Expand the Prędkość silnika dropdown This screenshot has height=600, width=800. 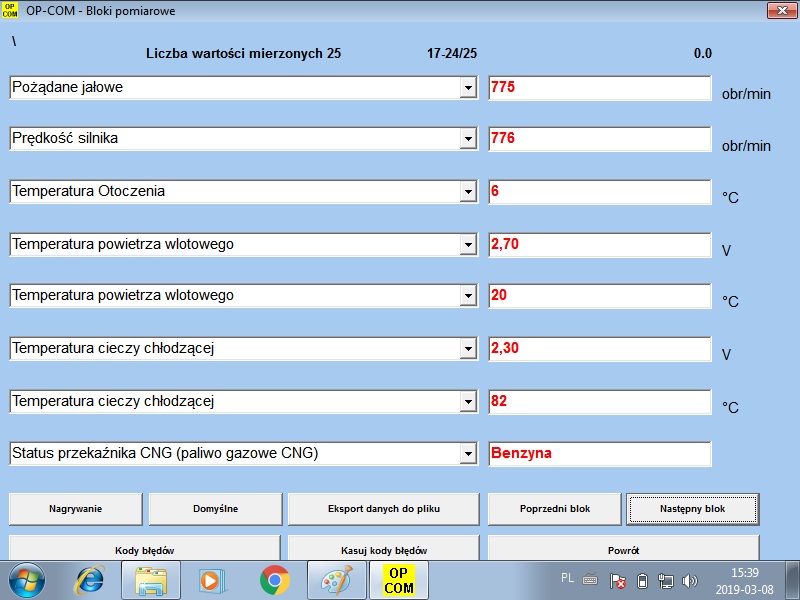(x=467, y=139)
